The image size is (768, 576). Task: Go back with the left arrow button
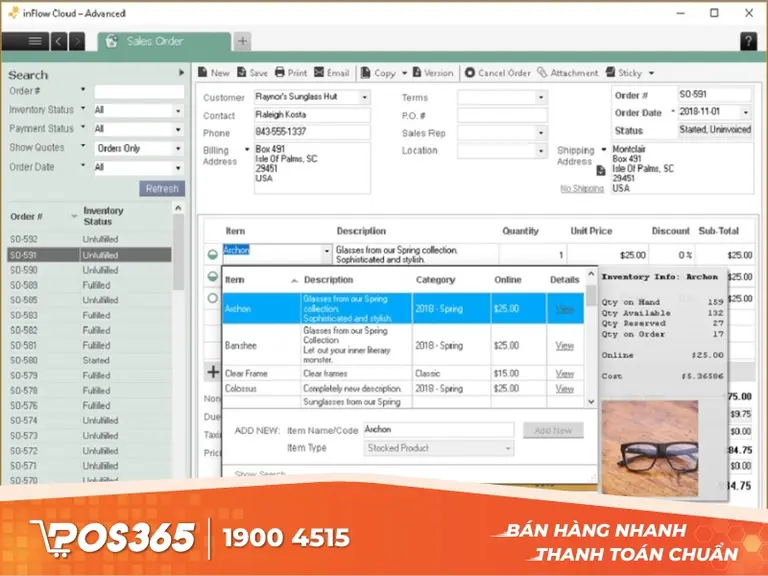[x=59, y=41]
